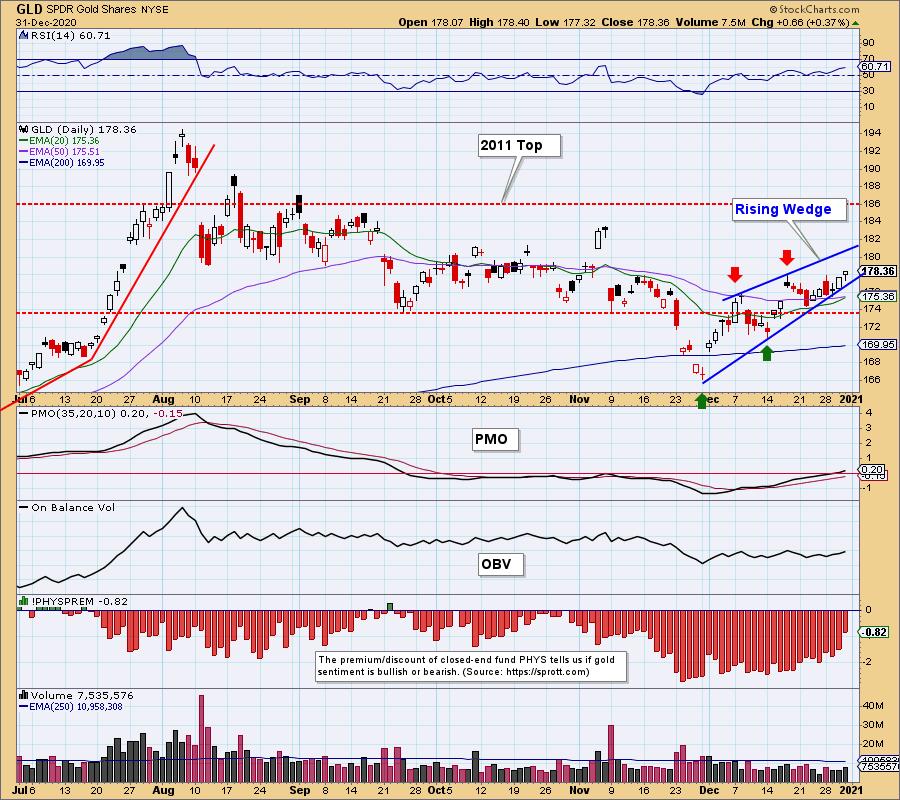Viewport: 900px width, 800px height.
Task: Click the 'RSI(14) 60.71' legend text
Action: [70, 35]
